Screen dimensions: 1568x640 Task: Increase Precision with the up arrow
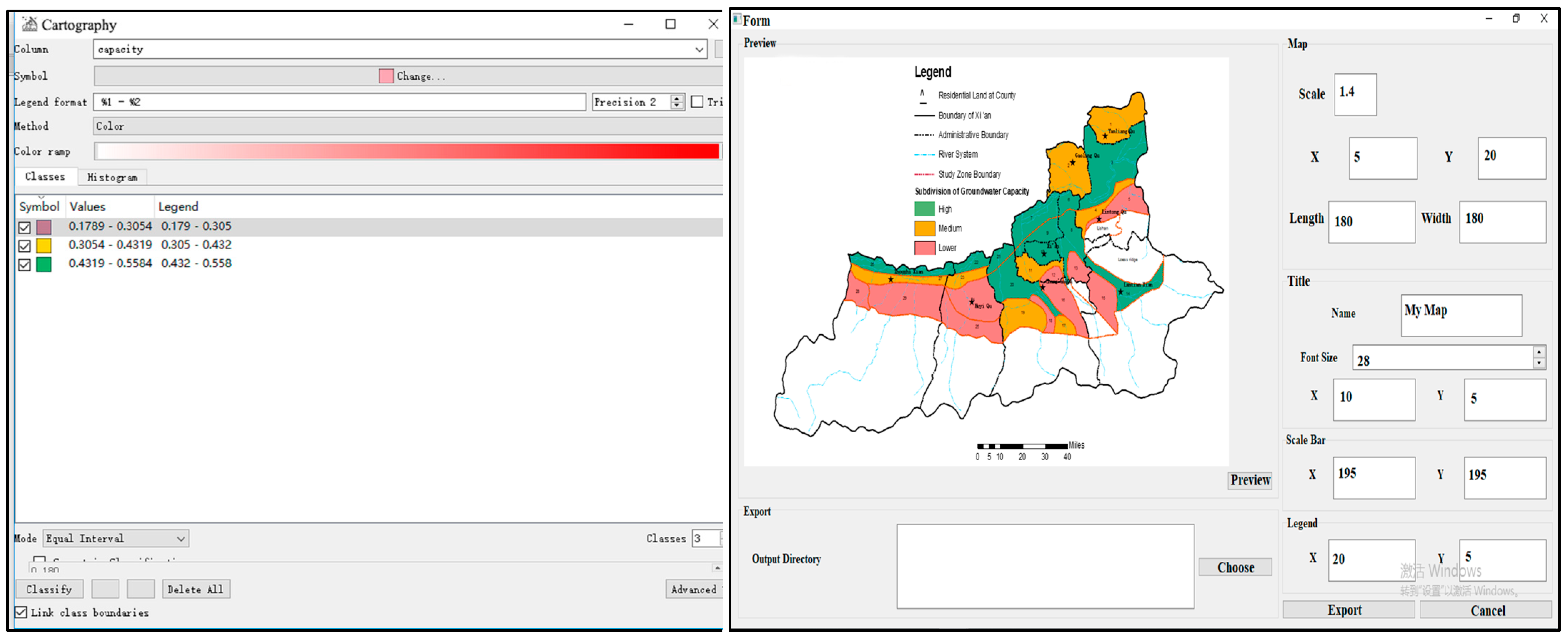[x=677, y=99]
